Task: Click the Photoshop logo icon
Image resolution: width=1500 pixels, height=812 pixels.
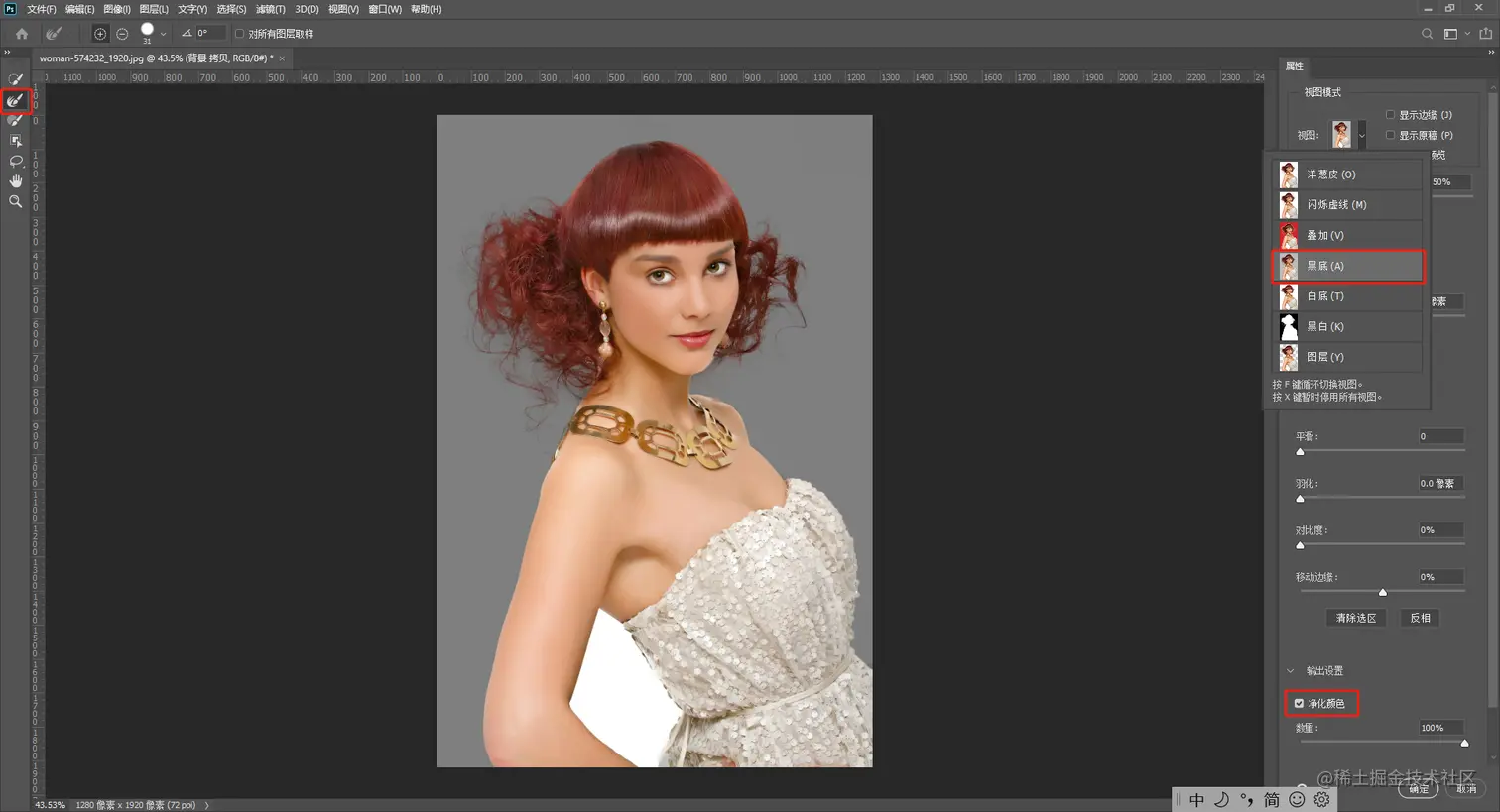Action: point(10,9)
